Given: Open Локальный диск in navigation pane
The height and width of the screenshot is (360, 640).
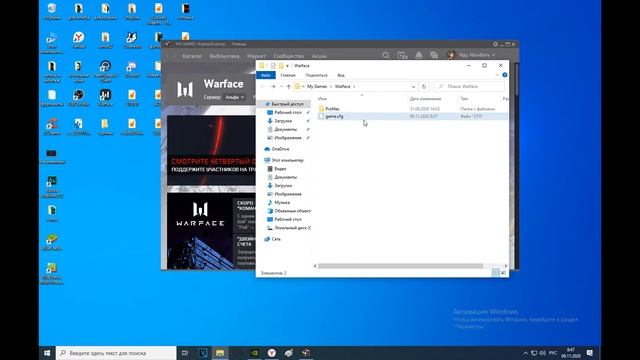Looking at the screenshot, I should tap(291, 228).
